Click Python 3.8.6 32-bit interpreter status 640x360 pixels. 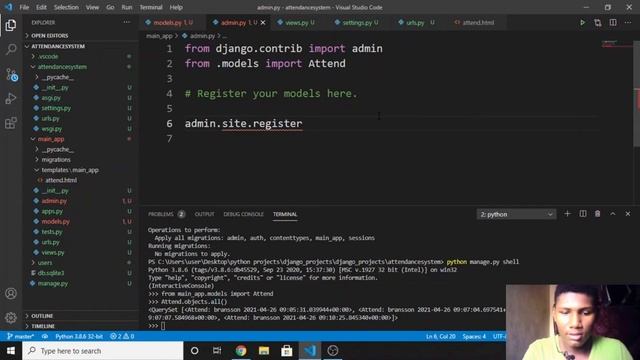point(79,336)
